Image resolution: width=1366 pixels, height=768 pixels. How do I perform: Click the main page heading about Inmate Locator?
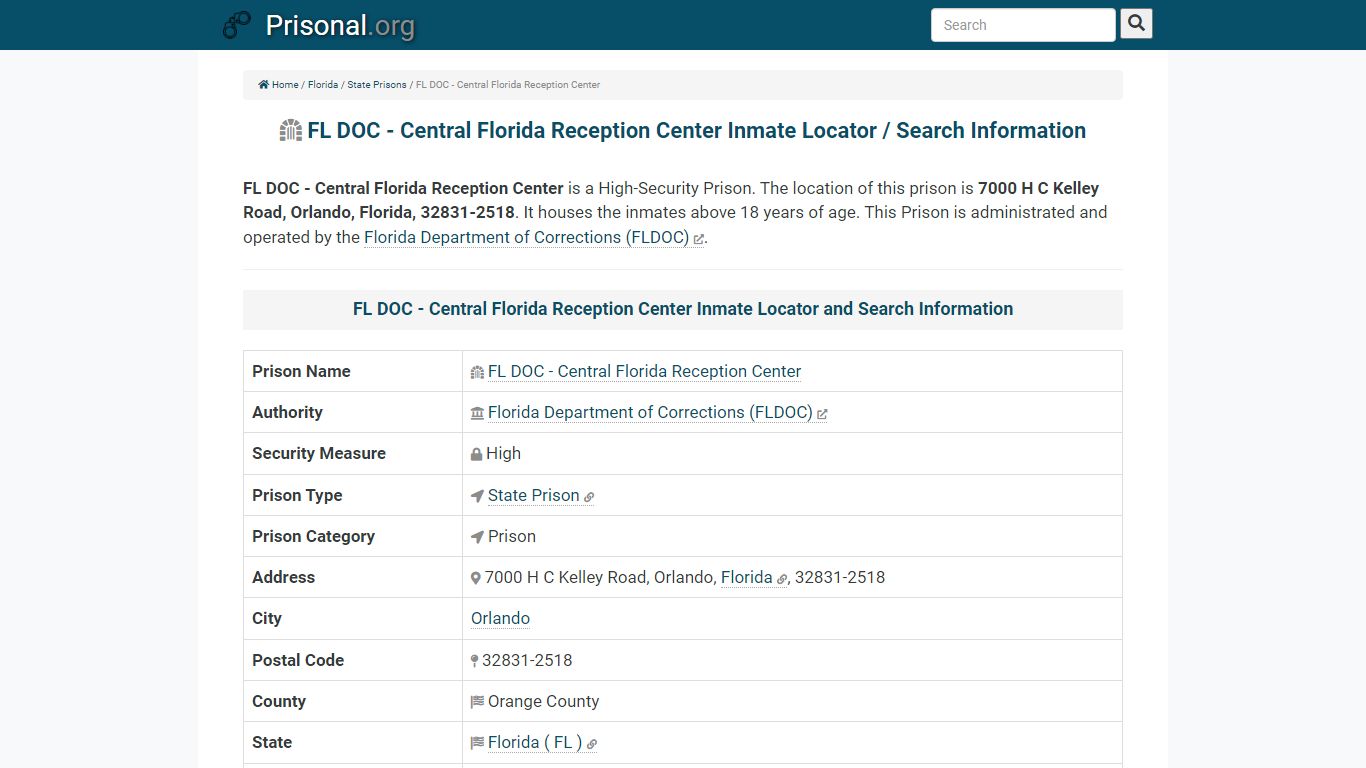pos(696,130)
